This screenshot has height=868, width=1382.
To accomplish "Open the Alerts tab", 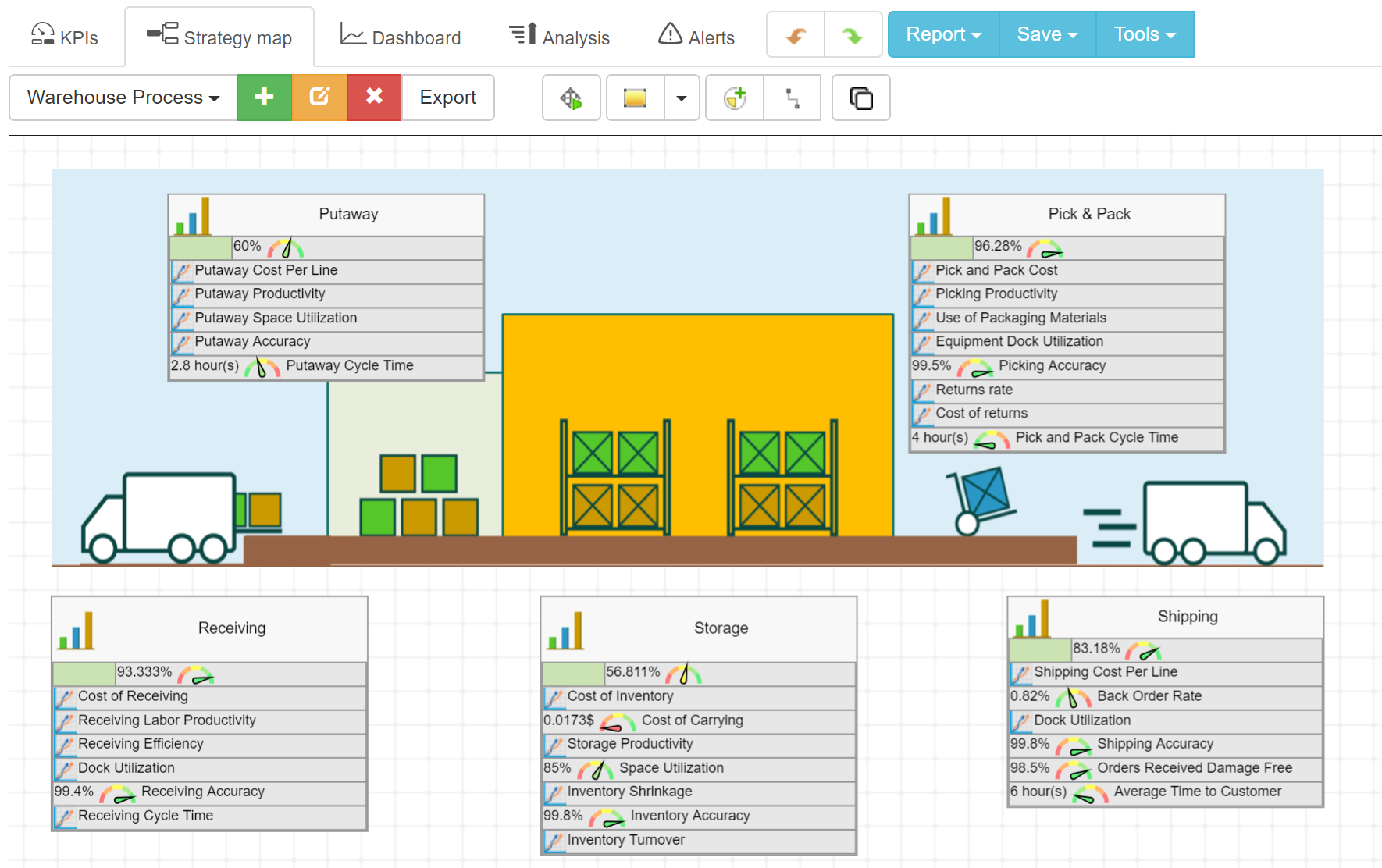I will (x=696, y=37).
